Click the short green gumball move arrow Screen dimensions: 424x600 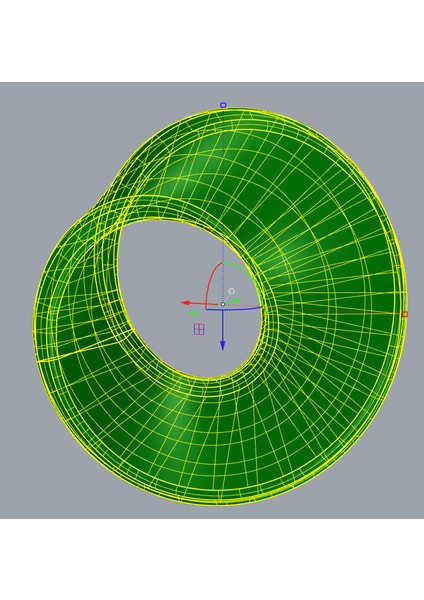click(x=233, y=301)
